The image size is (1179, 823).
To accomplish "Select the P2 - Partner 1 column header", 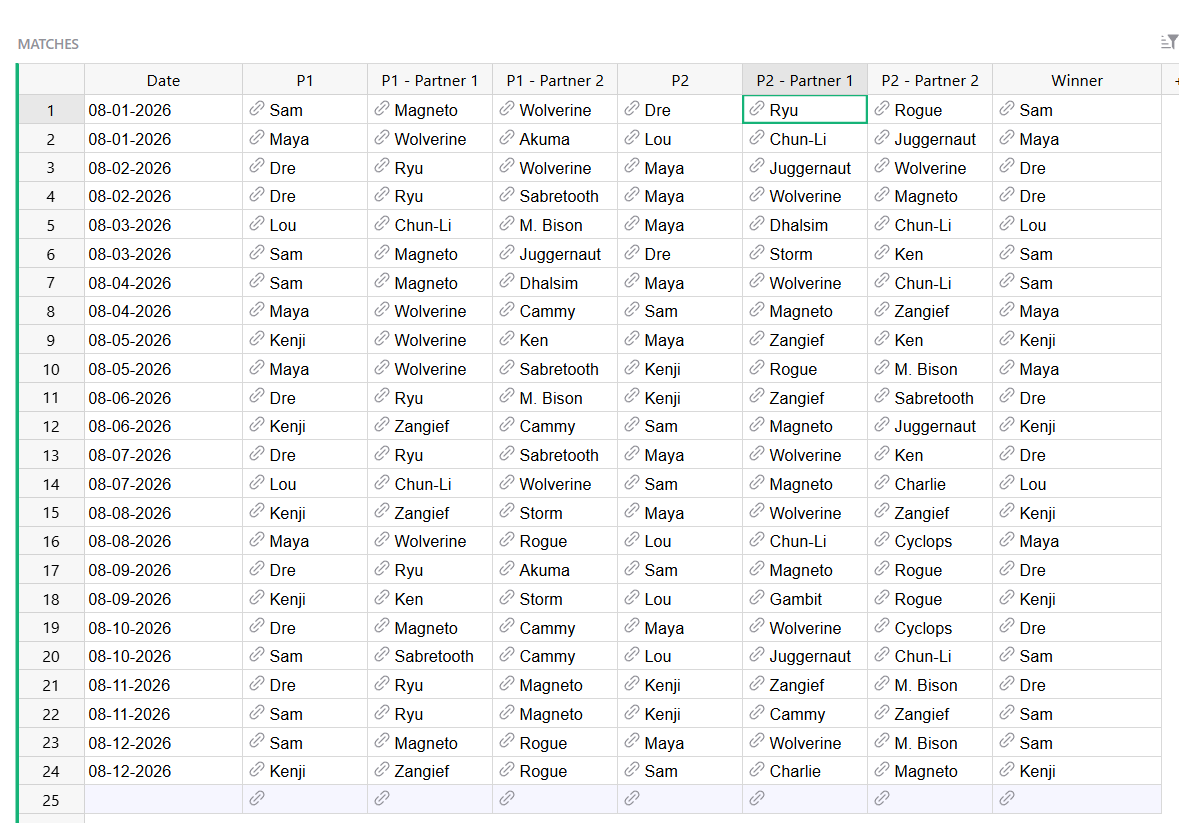I will point(805,80).
